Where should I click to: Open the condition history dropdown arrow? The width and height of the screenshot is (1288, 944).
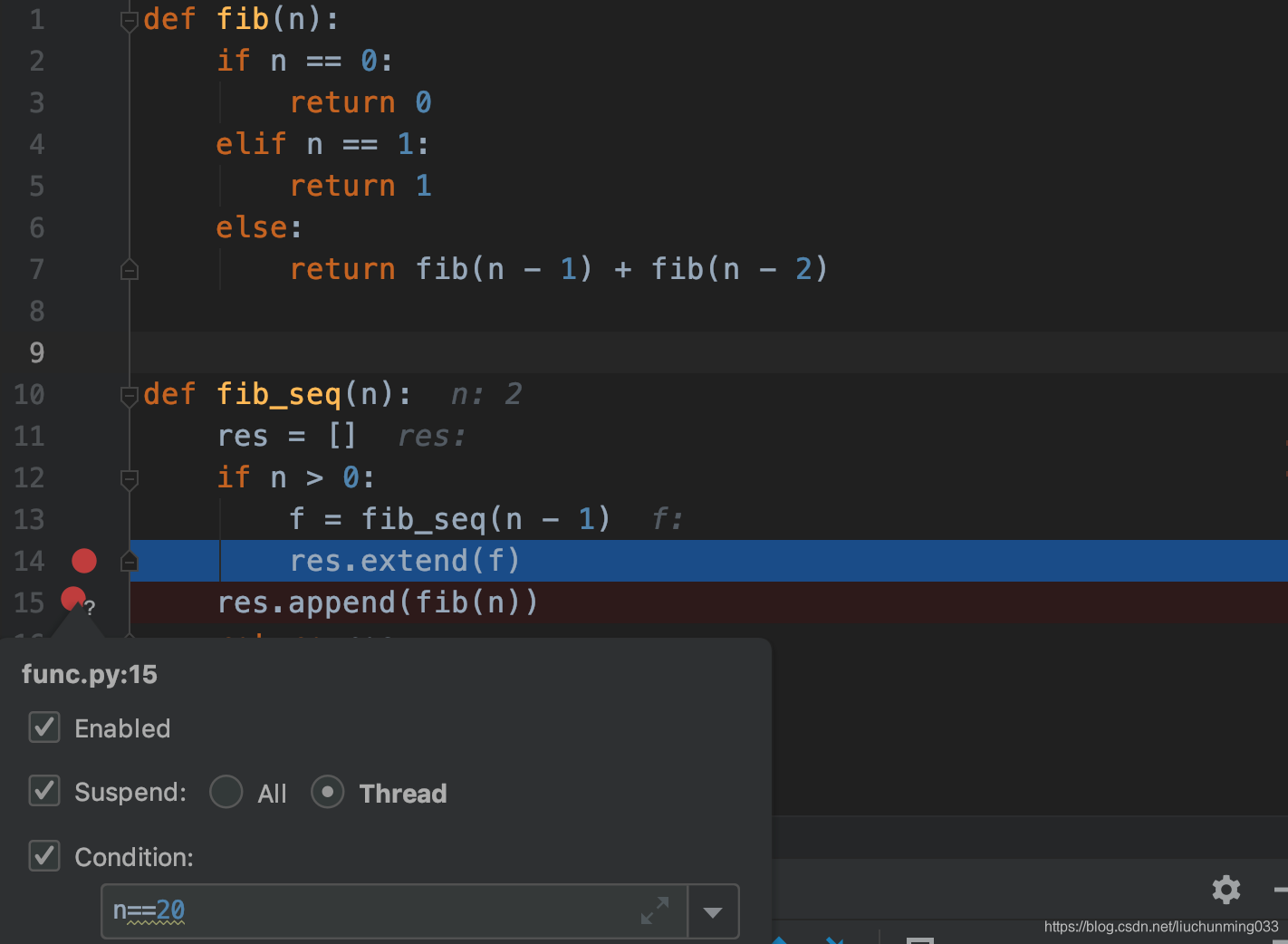click(x=713, y=911)
